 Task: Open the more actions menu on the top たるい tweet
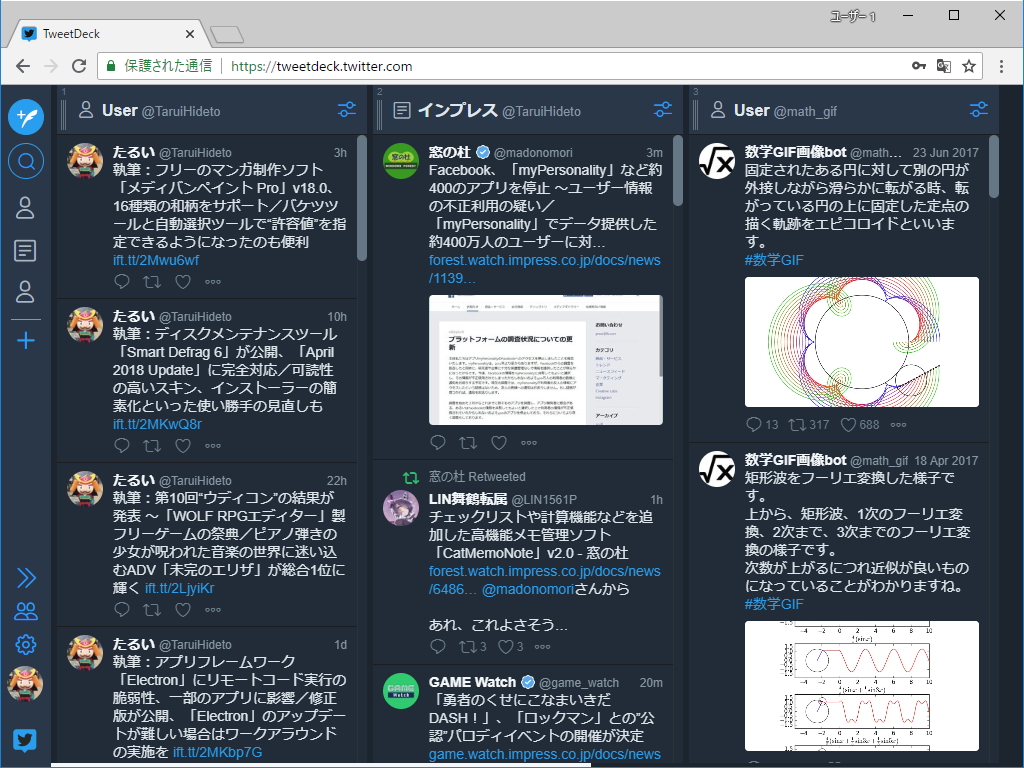(x=212, y=282)
